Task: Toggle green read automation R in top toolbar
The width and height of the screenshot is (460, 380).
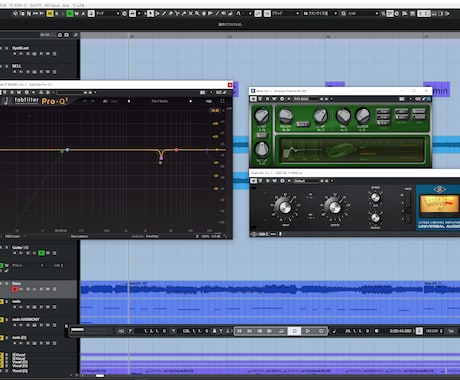Action: click(x=70, y=14)
